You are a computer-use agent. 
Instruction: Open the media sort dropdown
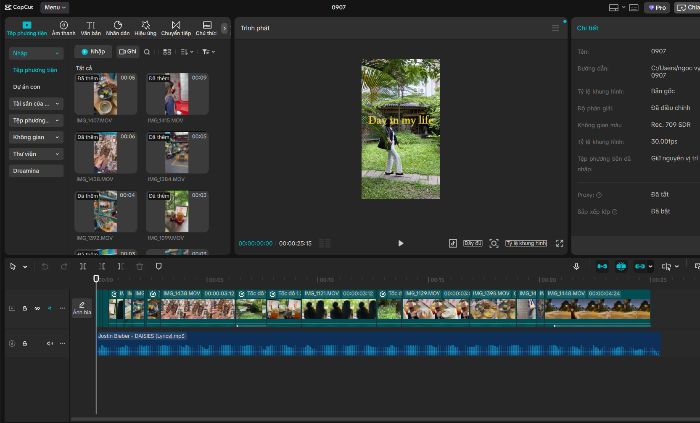(187, 52)
